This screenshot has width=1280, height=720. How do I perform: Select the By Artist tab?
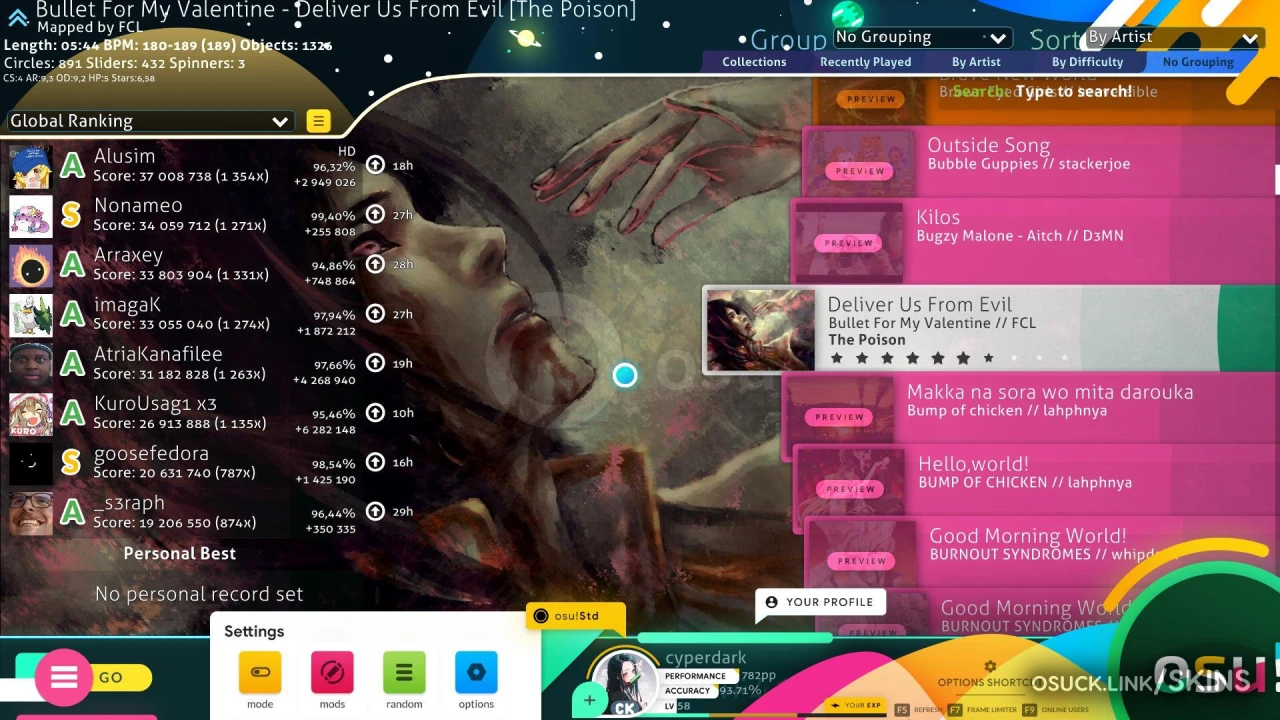(x=976, y=62)
